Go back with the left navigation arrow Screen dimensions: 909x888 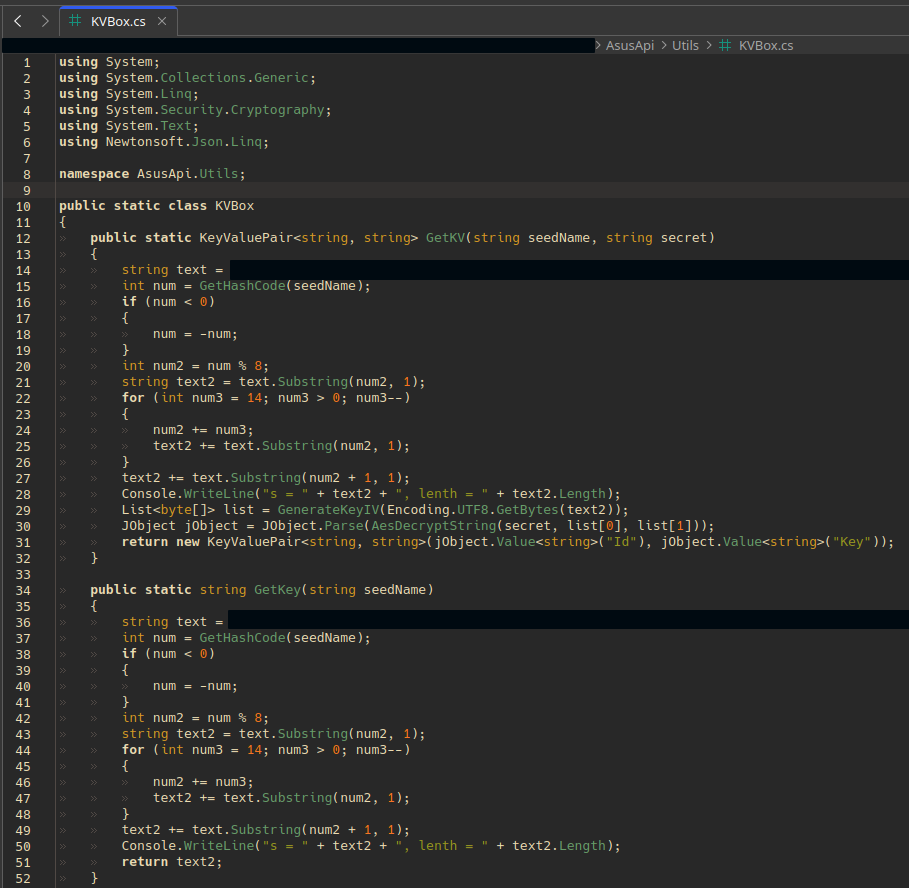[18, 21]
